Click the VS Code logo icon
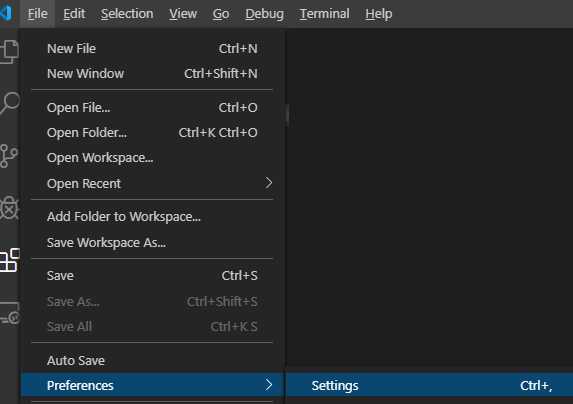Viewport: 573px width, 404px height. pyautogui.click(x=7, y=13)
